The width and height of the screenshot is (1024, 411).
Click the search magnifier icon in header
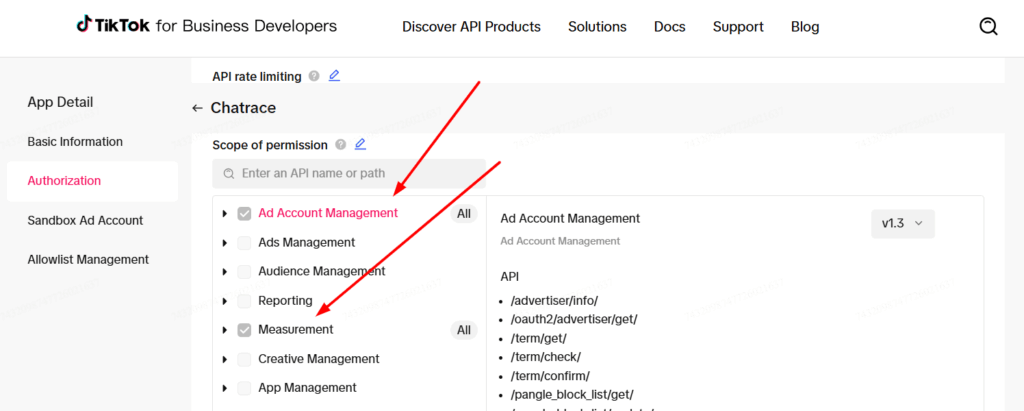[988, 27]
